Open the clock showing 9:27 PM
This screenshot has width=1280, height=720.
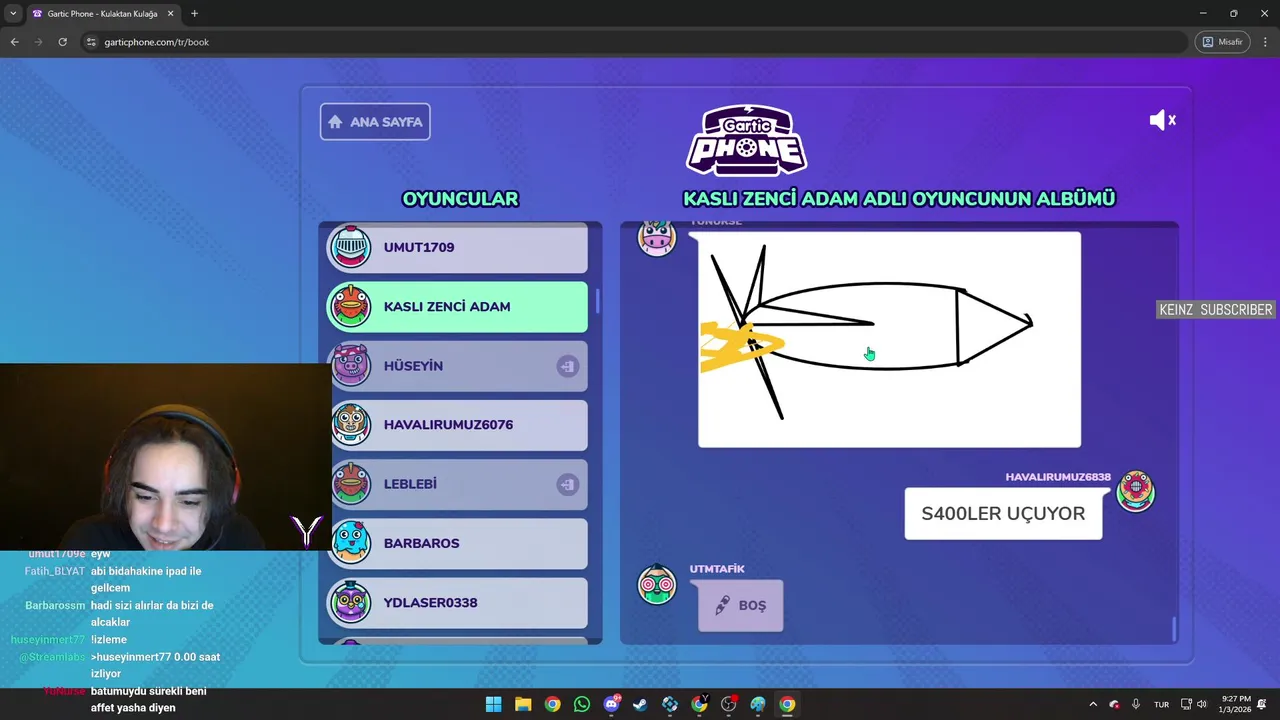1236,704
